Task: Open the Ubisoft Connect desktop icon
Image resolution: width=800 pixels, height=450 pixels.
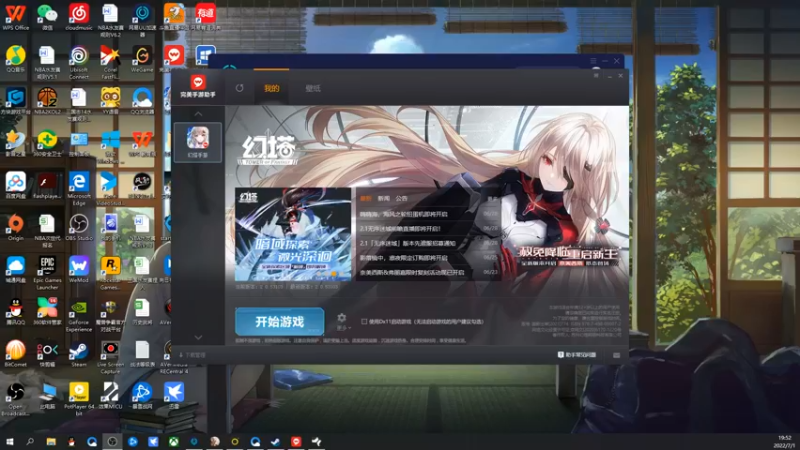Action: tap(79, 63)
